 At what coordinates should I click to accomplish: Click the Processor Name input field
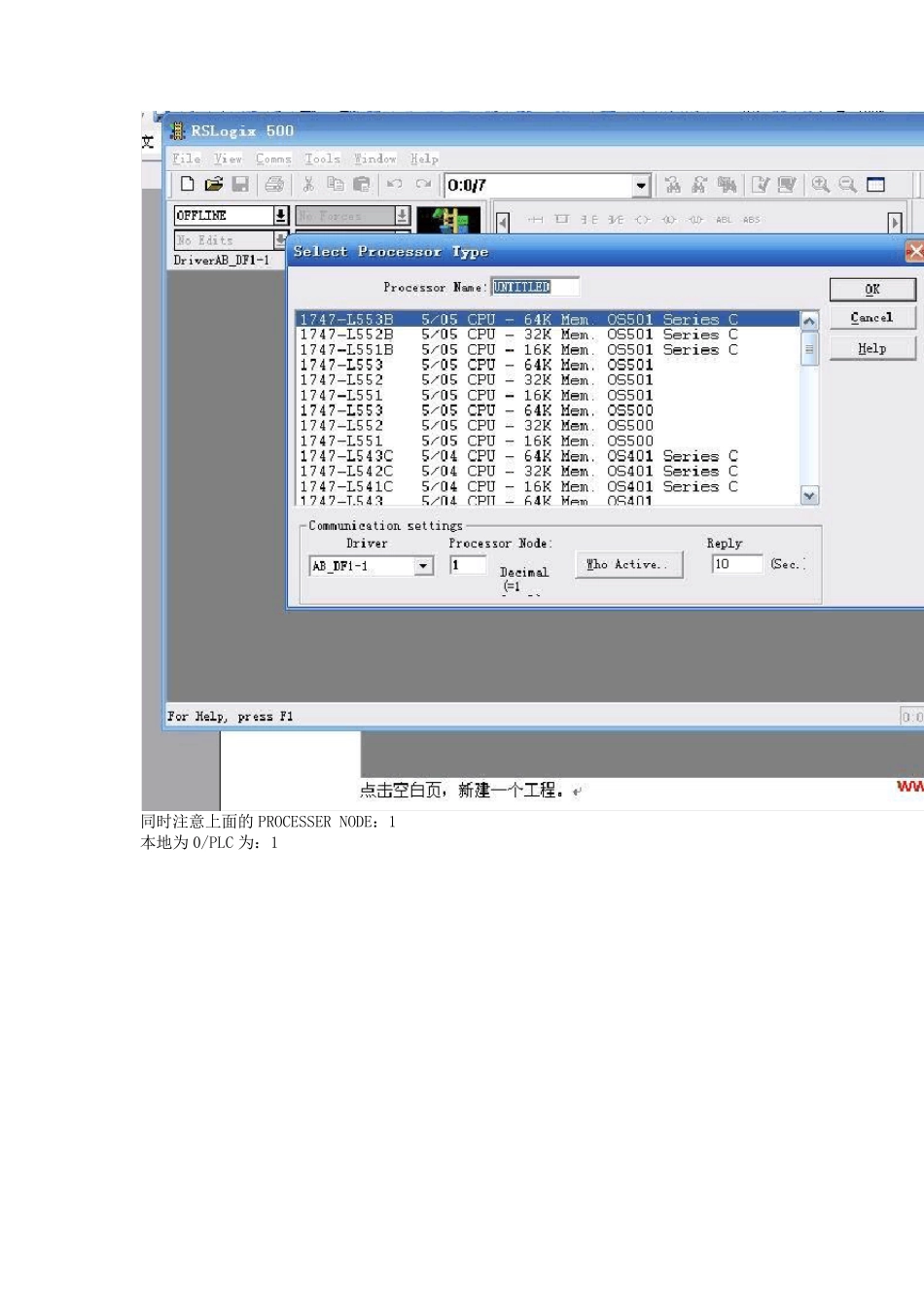click(535, 287)
